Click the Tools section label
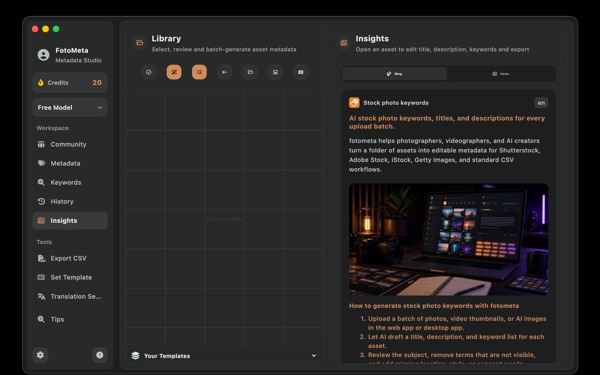This screenshot has height=375, width=600. tap(44, 242)
